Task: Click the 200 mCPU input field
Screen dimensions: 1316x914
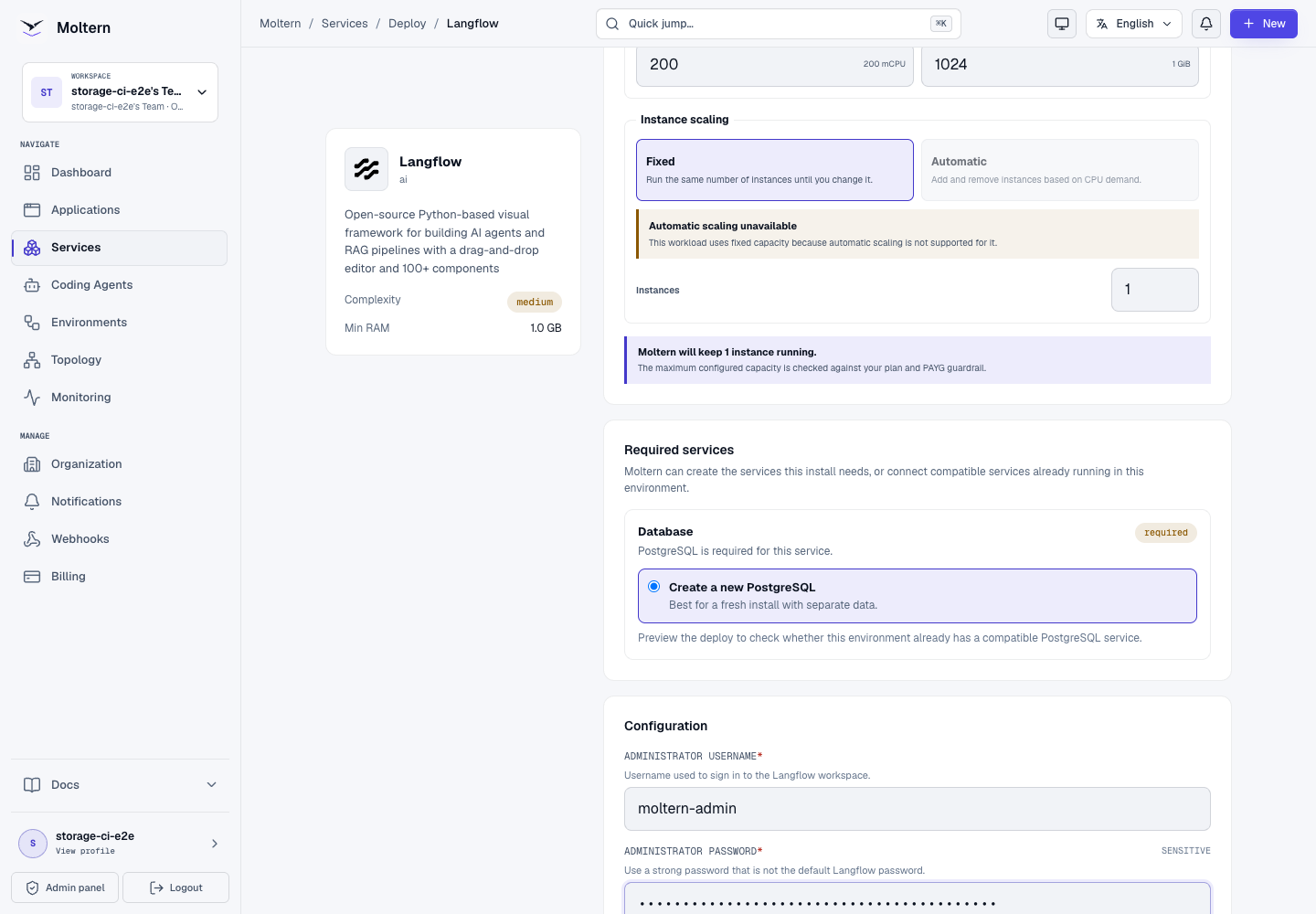Action: coord(775,65)
